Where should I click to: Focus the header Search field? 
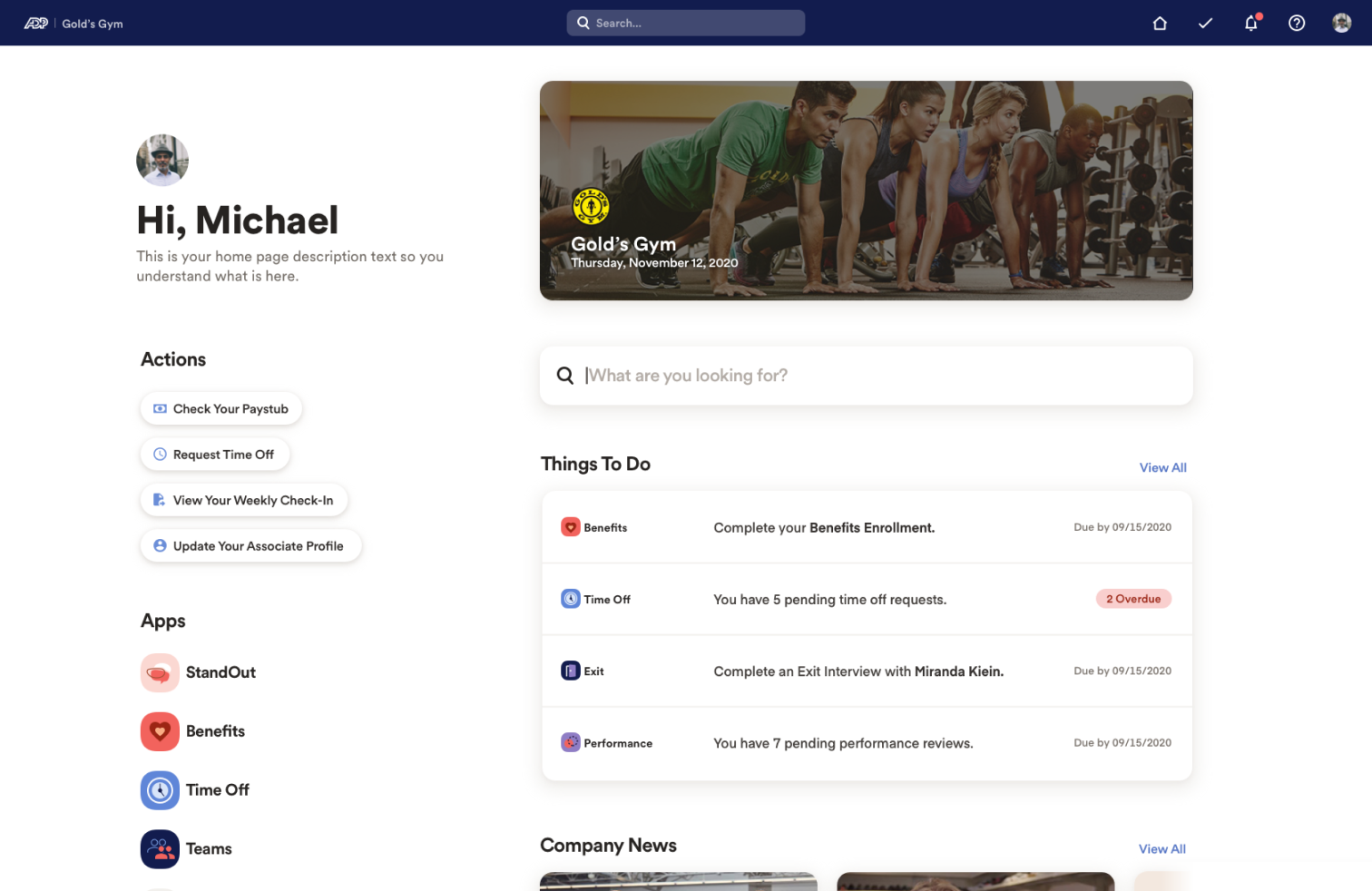pos(686,24)
